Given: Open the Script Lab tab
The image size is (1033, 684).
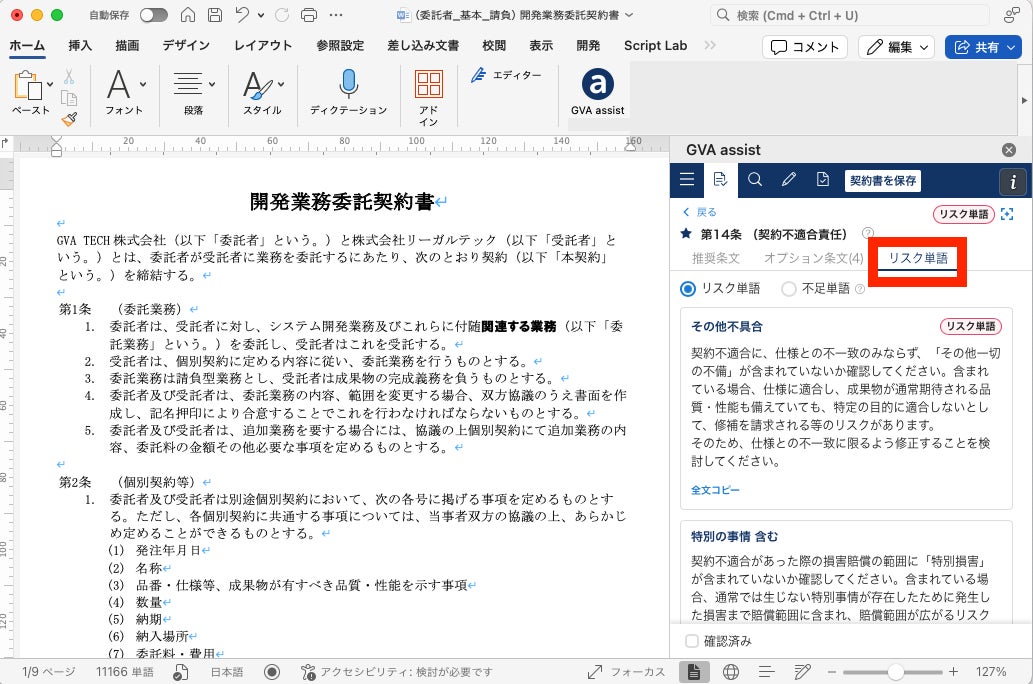Looking at the screenshot, I should (656, 45).
